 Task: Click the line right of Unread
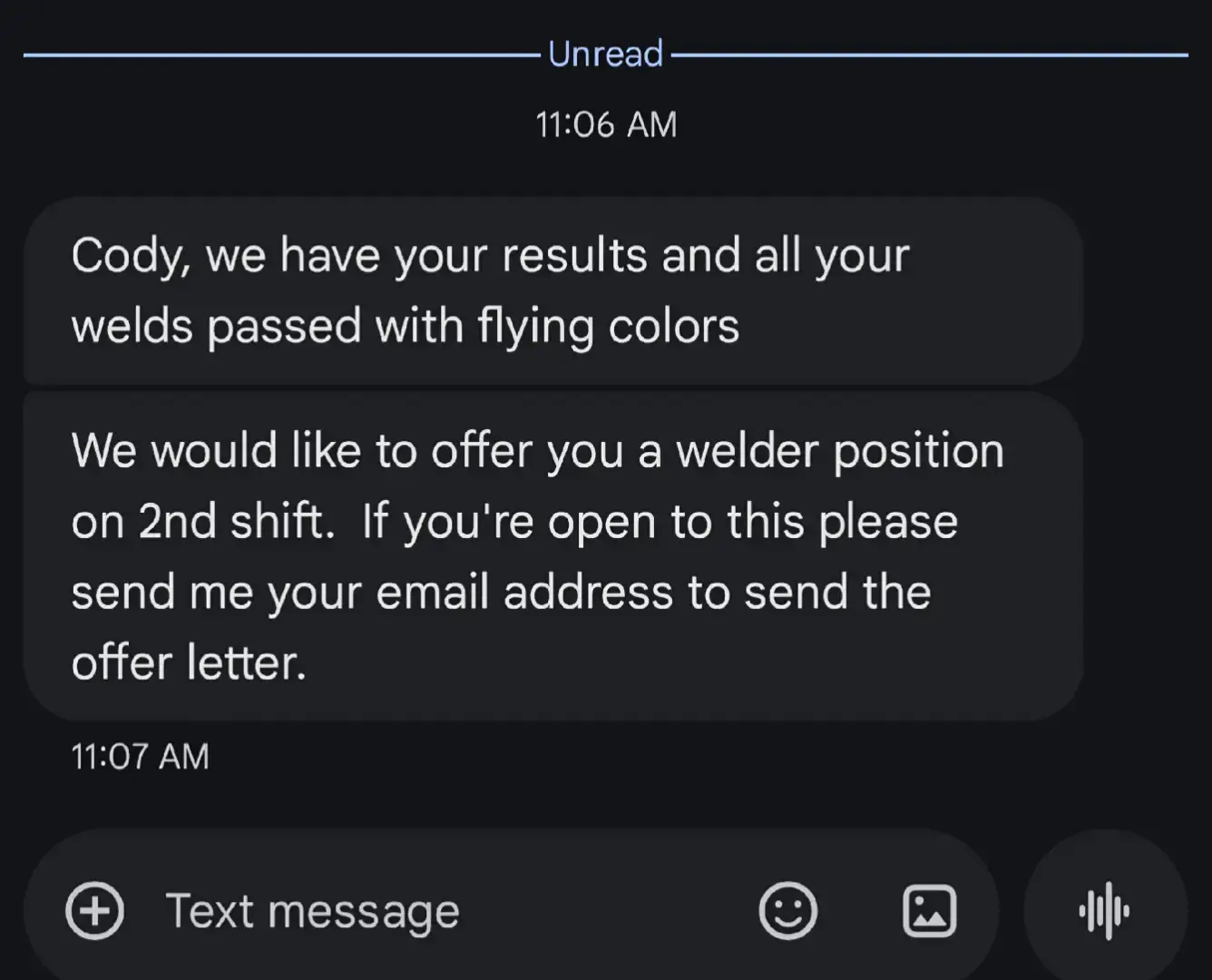[930, 54]
